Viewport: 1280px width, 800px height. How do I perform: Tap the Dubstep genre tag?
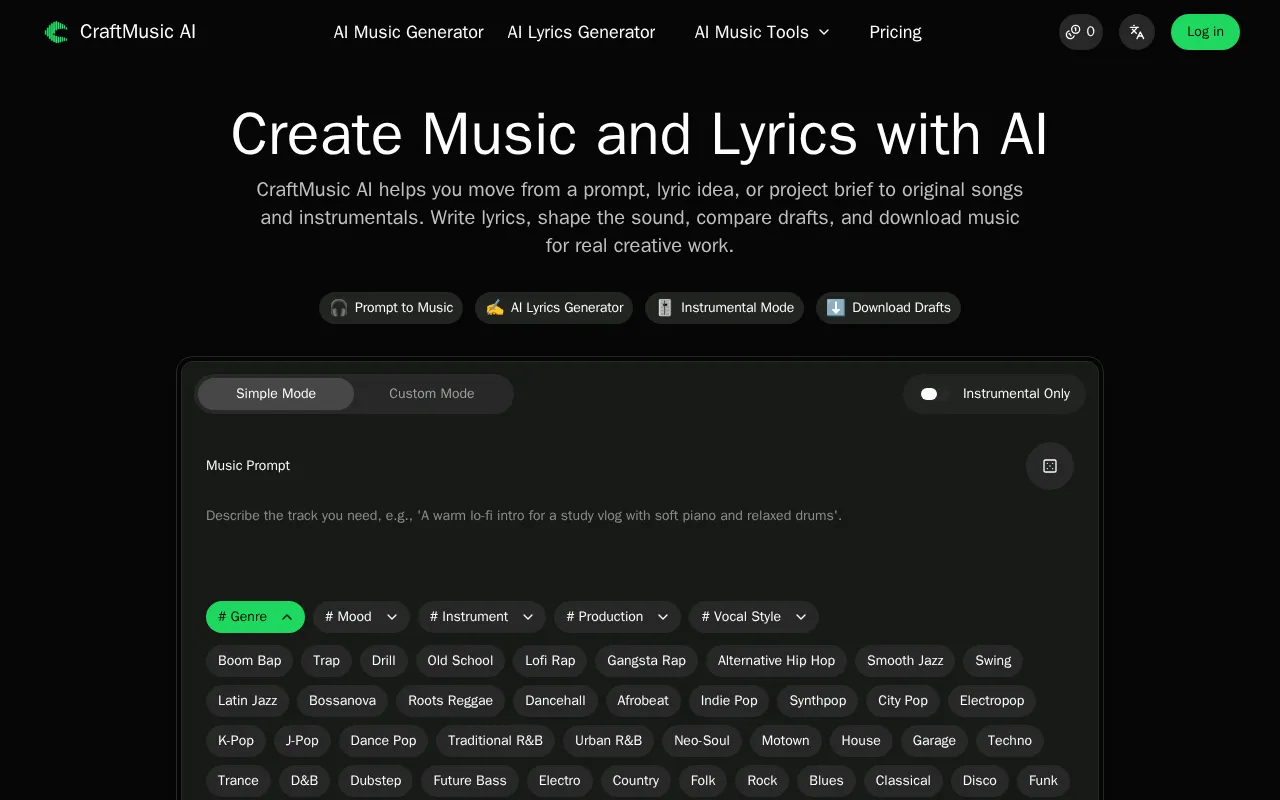(376, 781)
